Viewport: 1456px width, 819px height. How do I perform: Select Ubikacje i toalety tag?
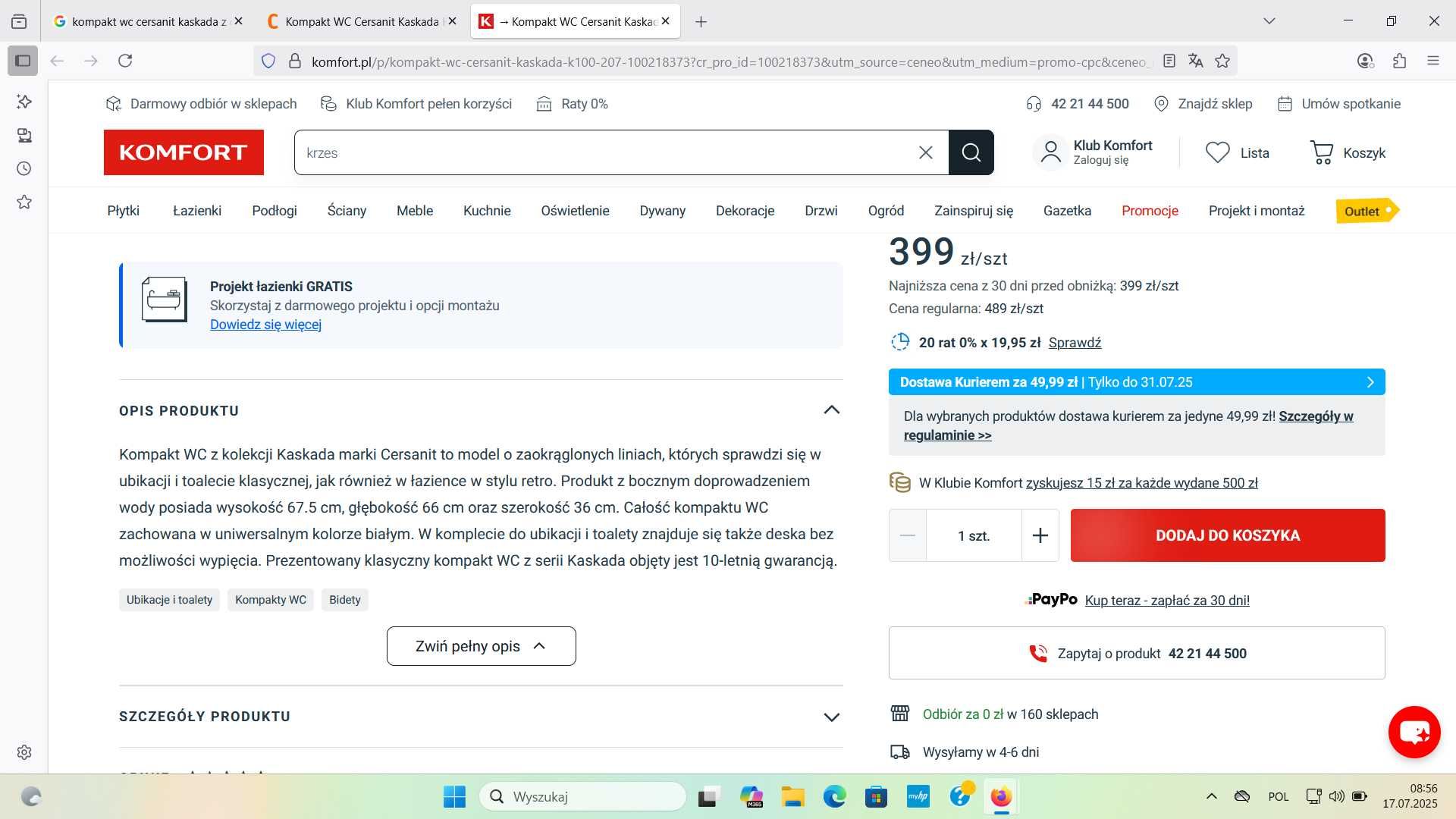coord(169,600)
